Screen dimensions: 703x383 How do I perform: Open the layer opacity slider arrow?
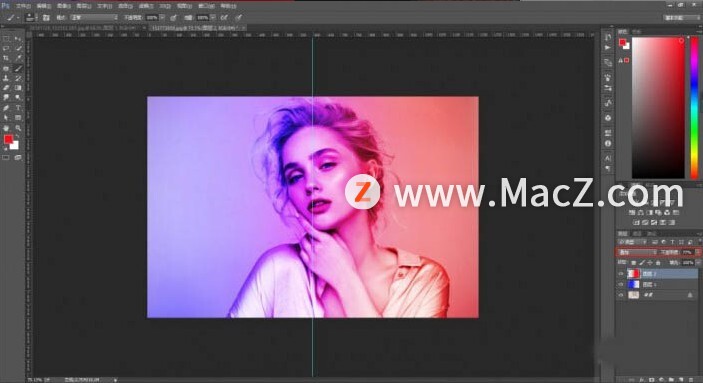[697, 252]
